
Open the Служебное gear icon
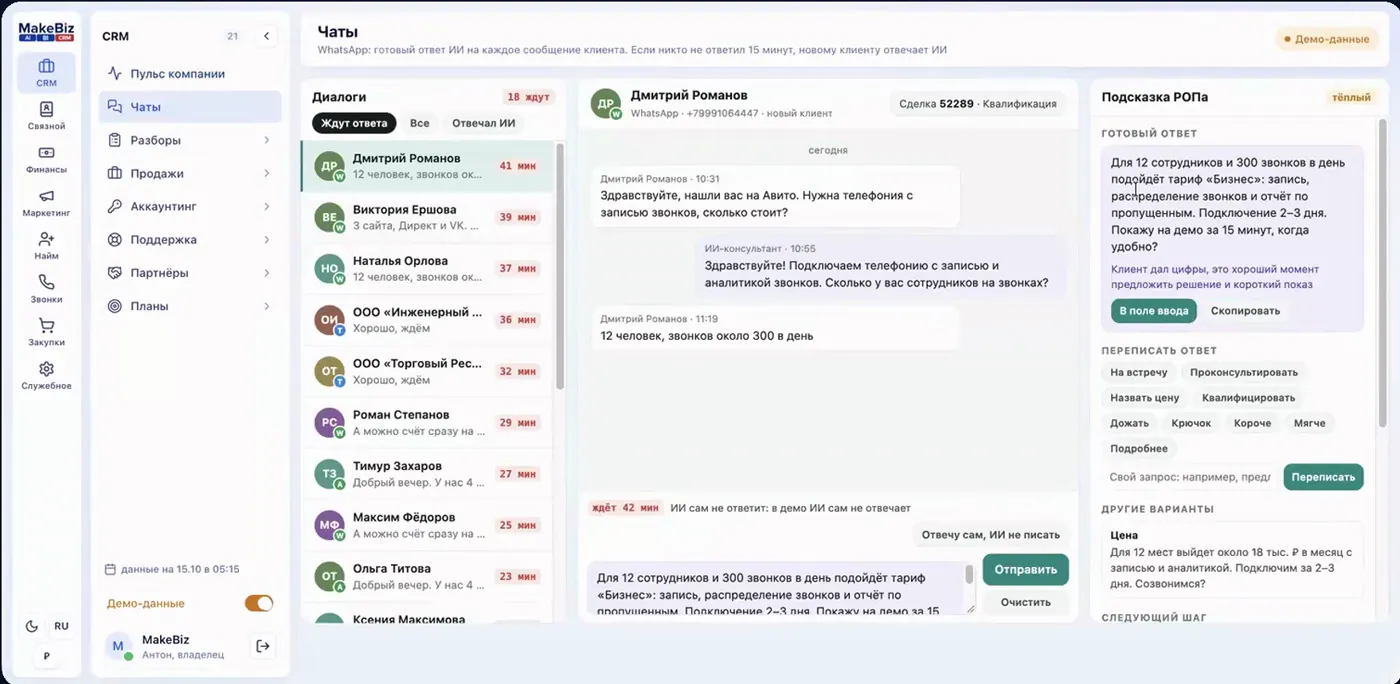click(46, 368)
